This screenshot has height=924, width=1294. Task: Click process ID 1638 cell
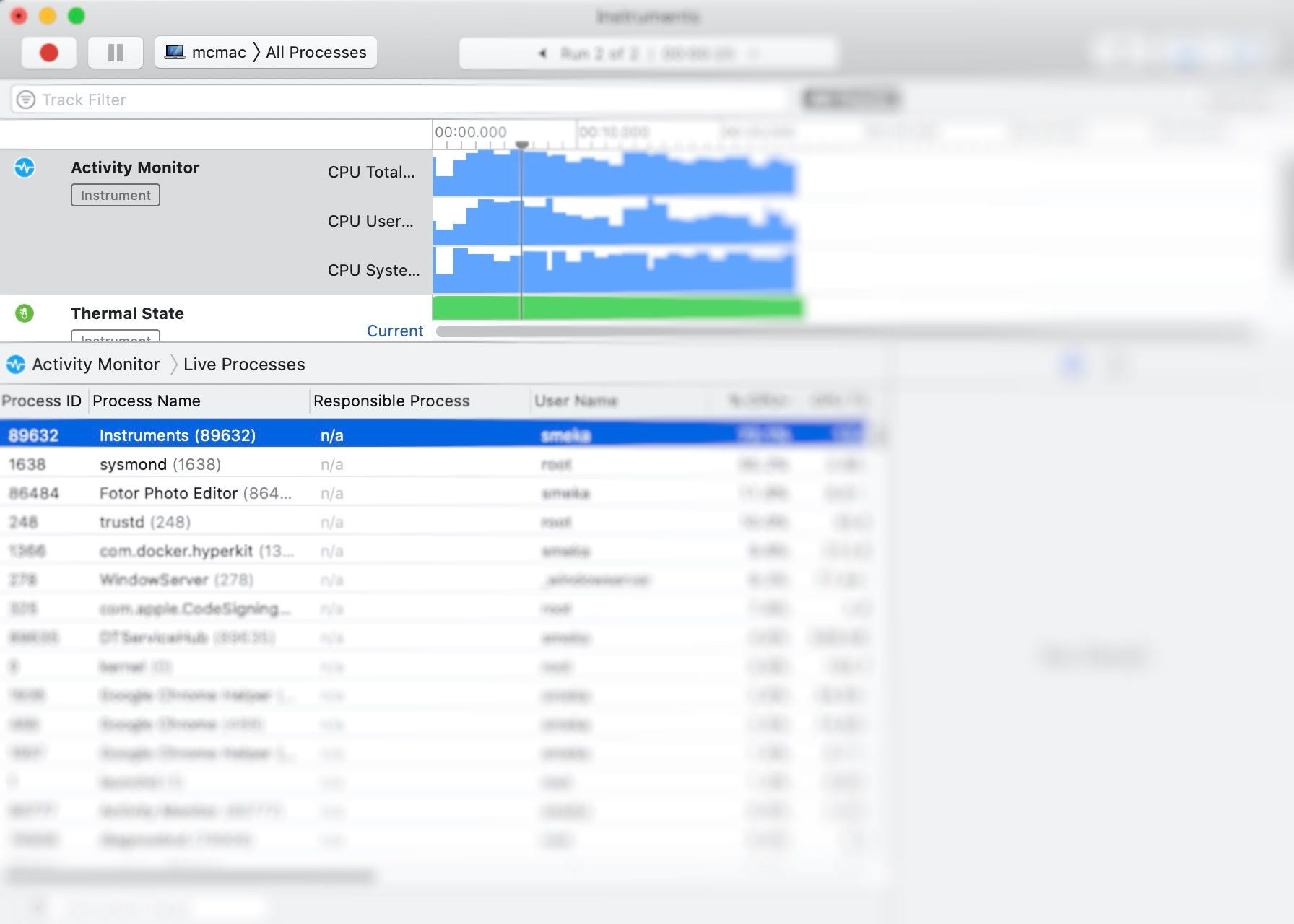pos(27,464)
